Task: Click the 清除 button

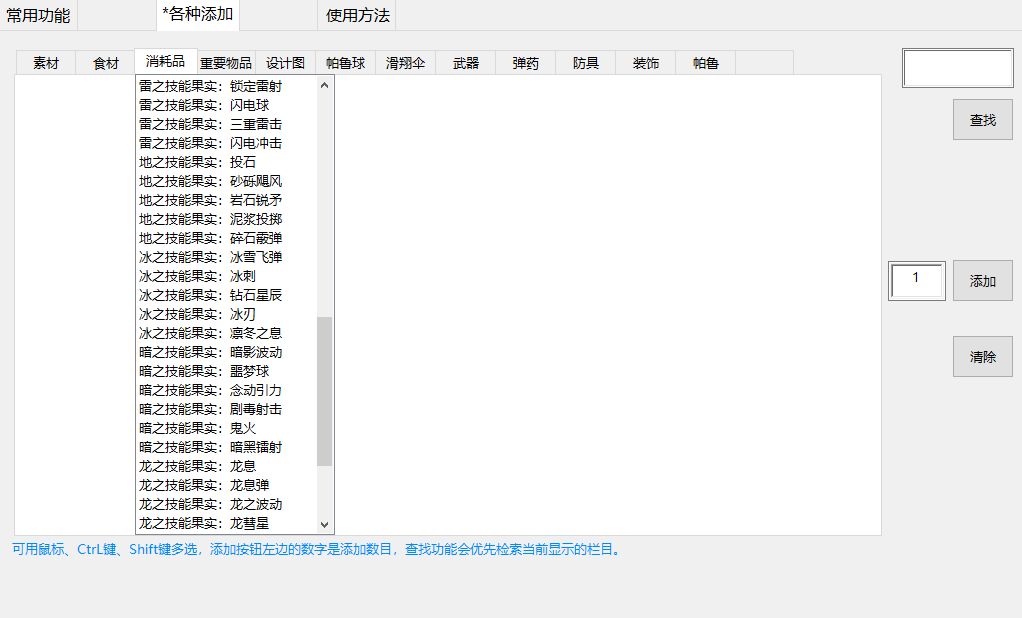Action: coord(982,356)
